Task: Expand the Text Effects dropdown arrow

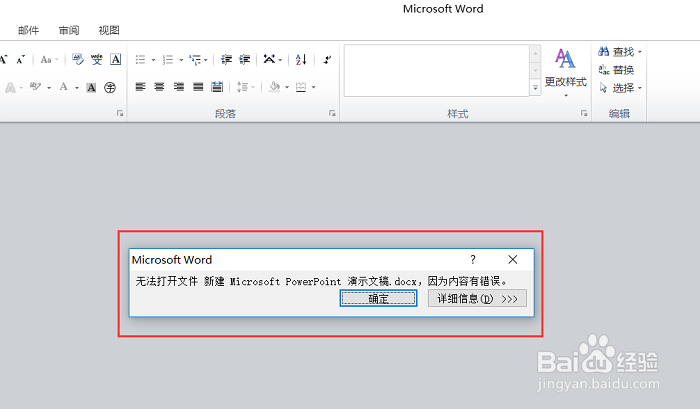Action: point(21,88)
